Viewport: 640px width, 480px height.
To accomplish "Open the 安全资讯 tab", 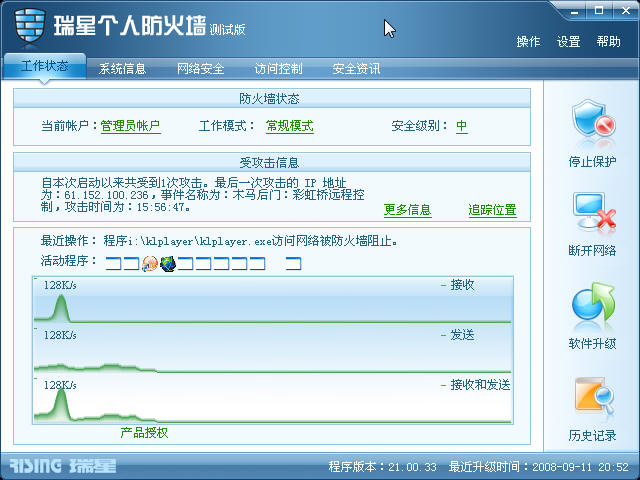I will coord(356,69).
